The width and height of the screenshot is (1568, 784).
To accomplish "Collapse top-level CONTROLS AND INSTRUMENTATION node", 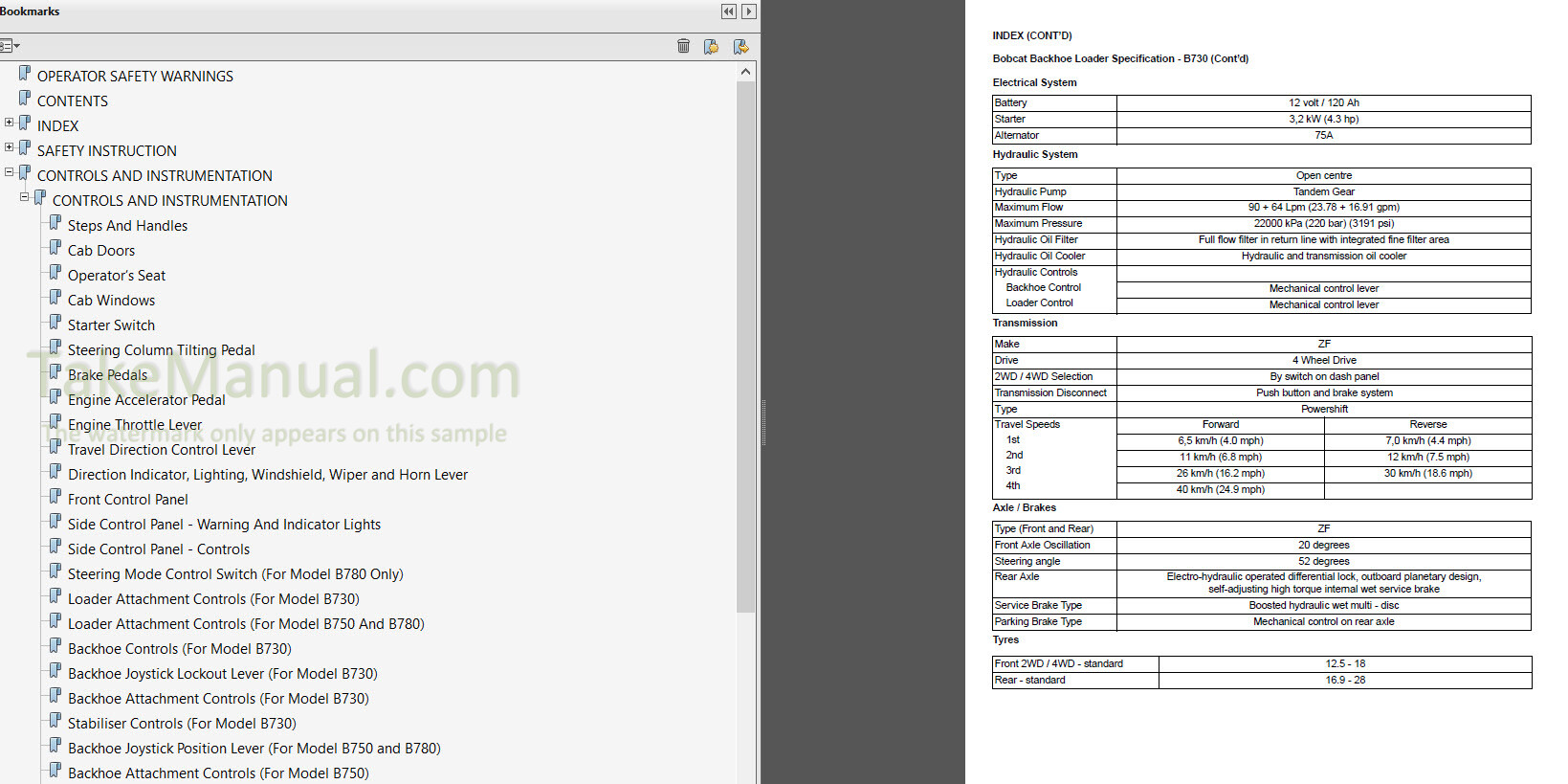I will pyautogui.click(x=10, y=172).
